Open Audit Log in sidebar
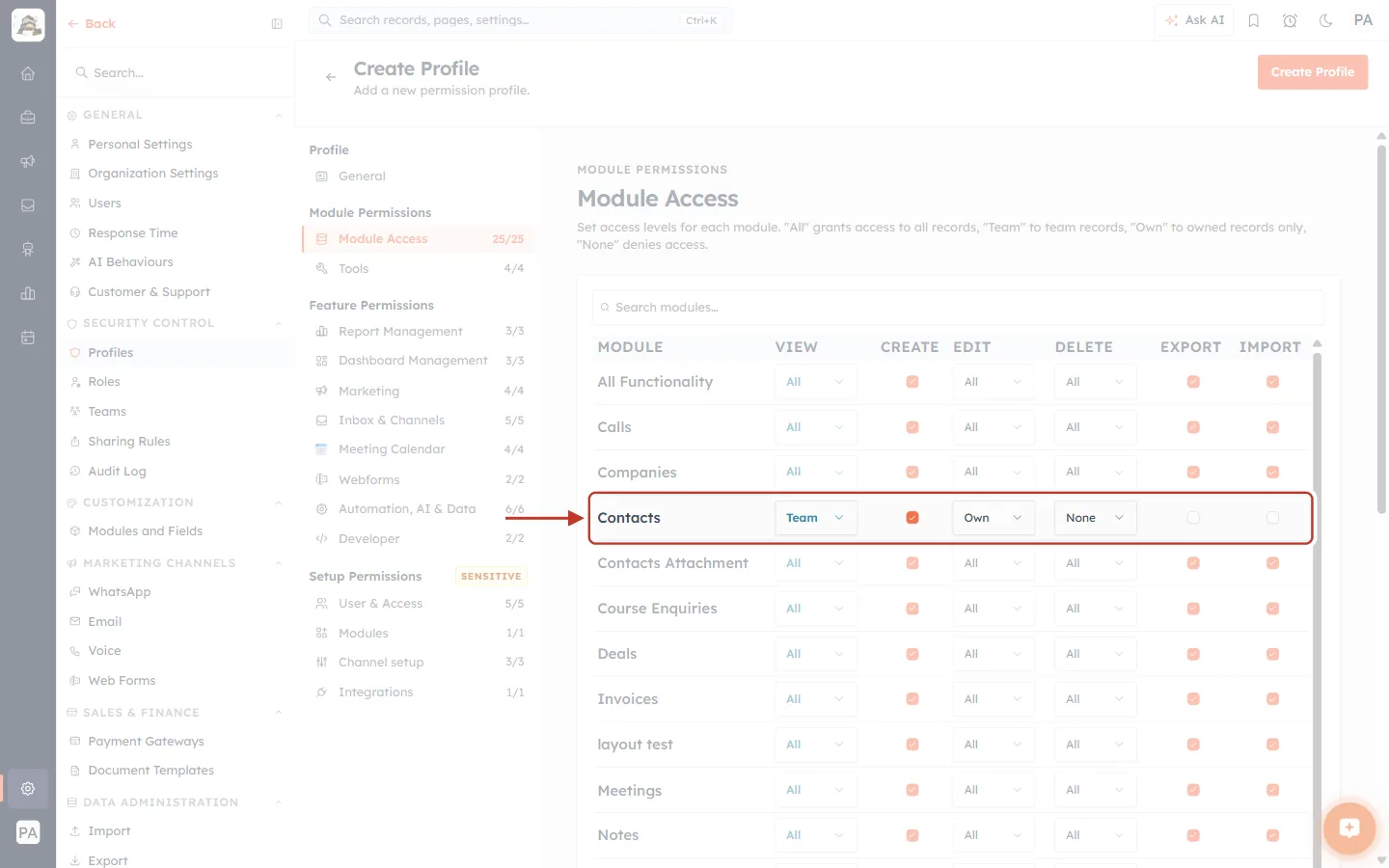This screenshot has width=1389, height=868. 117,472
